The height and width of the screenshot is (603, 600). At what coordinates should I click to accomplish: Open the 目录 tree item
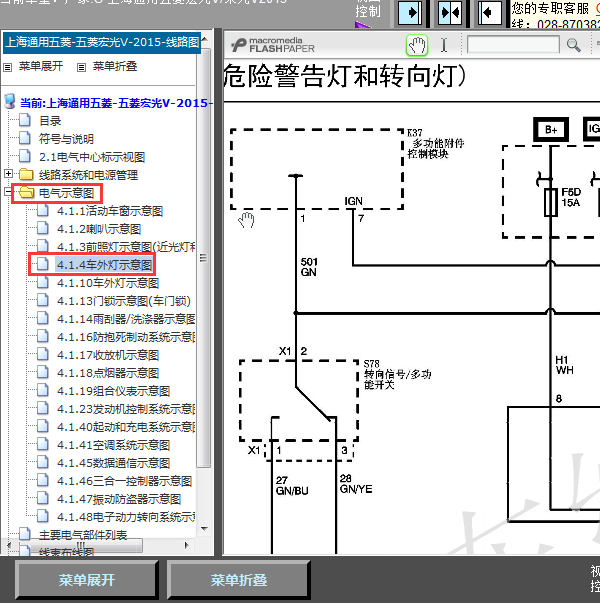(x=50, y=121)
